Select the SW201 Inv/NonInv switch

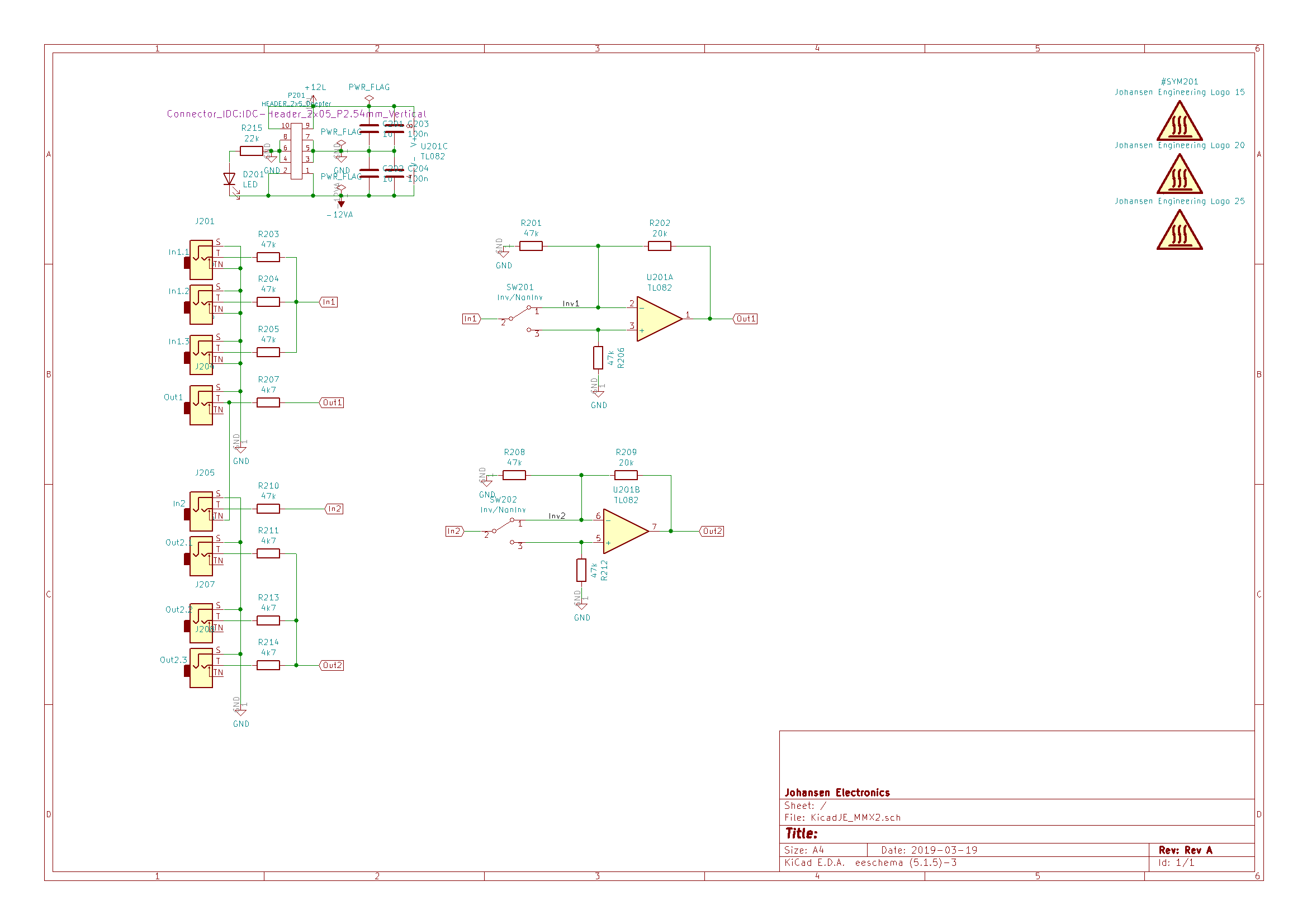[x=520, y=319]
